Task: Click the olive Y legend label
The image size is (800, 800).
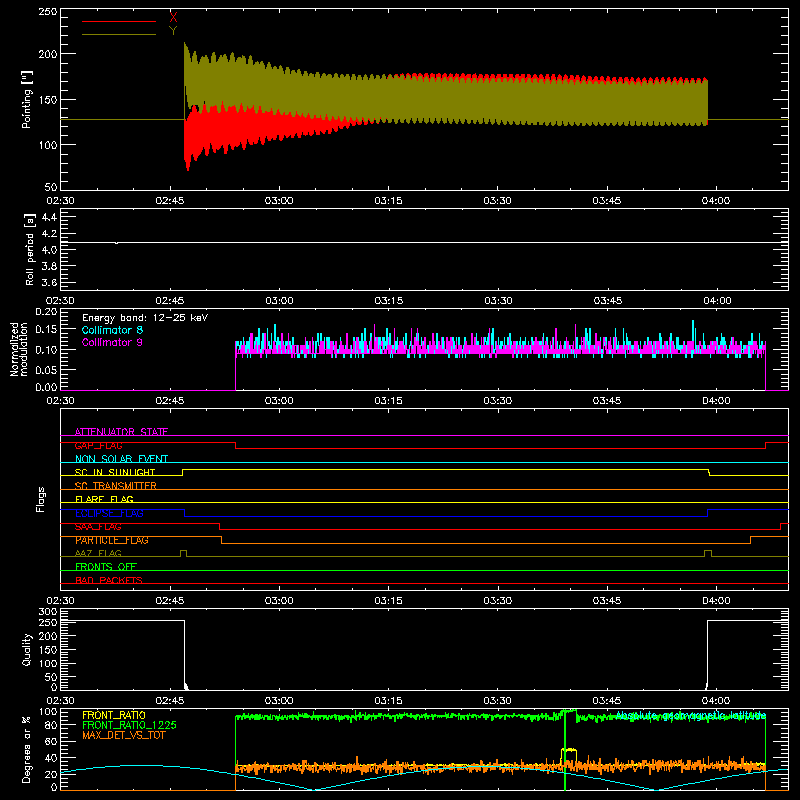Action: [x=173, y=31]
